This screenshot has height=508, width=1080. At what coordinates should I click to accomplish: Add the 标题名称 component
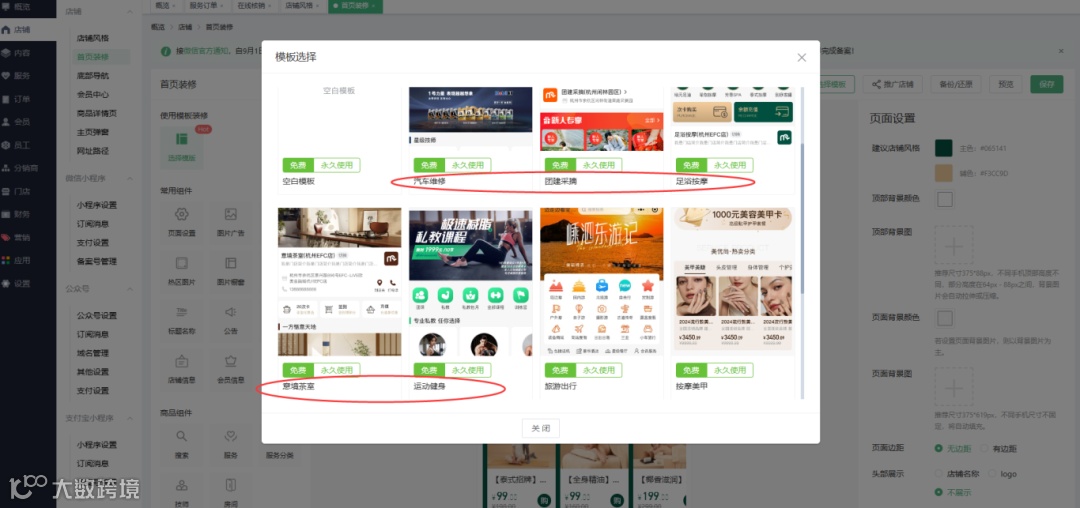(x=182, y=321)
